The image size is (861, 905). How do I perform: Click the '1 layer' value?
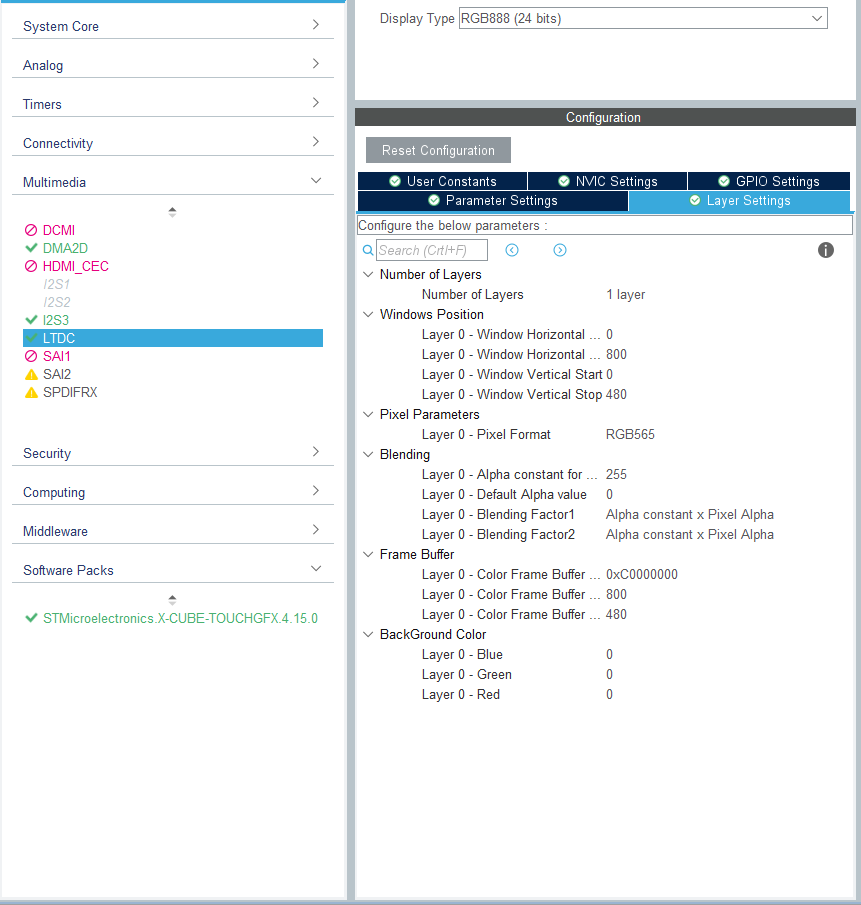[x=626, y=294]
